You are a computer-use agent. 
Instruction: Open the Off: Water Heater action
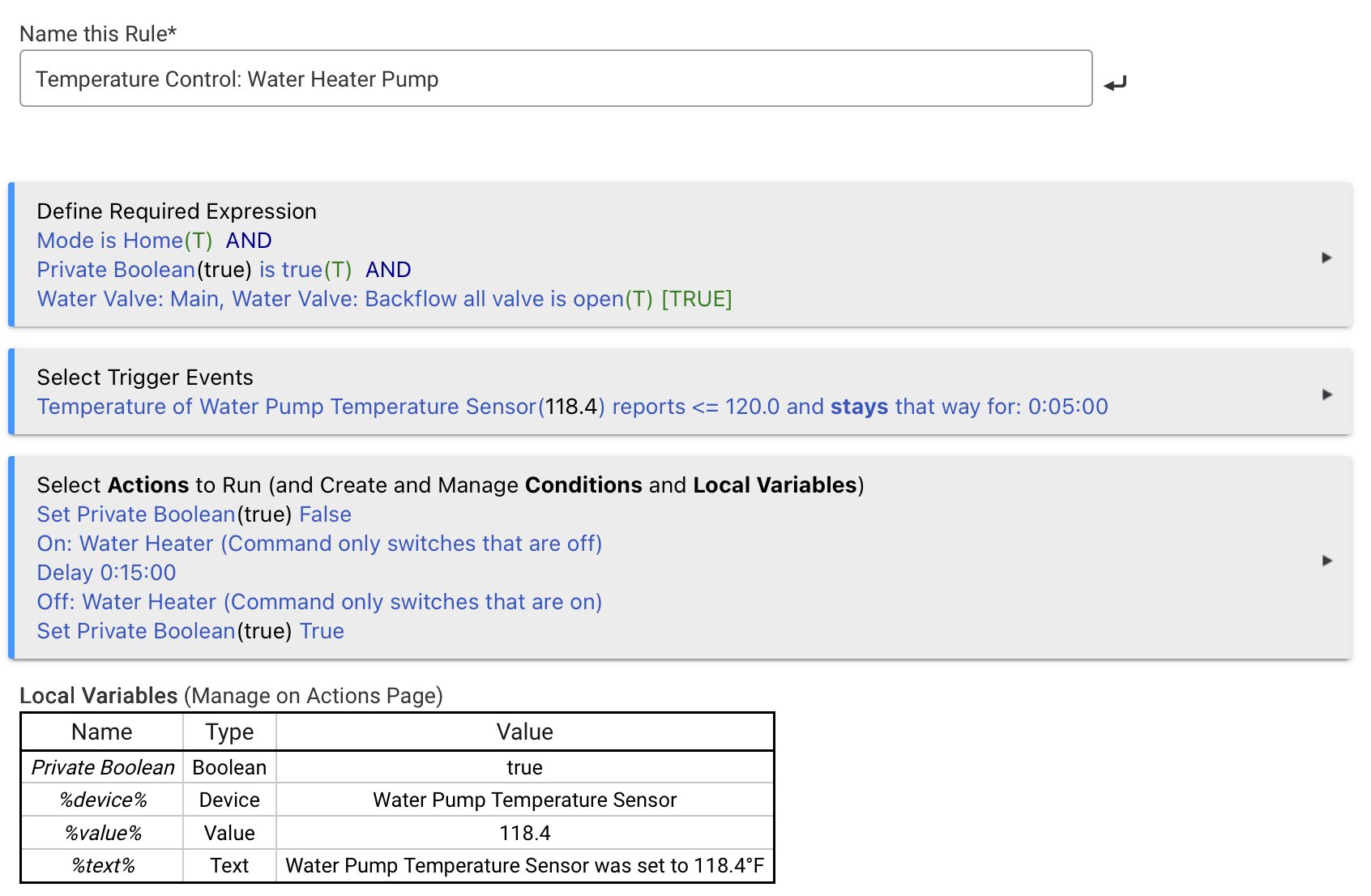(319, 602)
